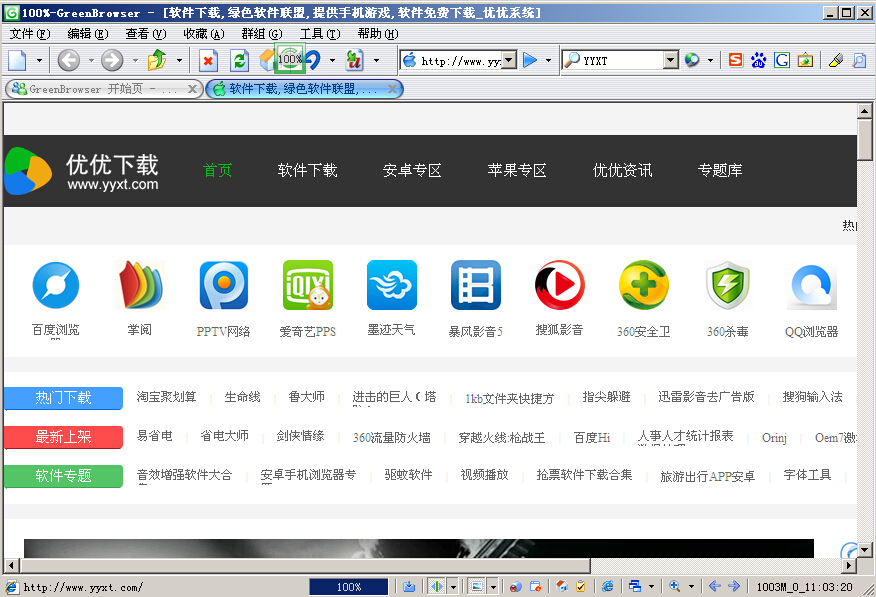Open the 编辑(E) menu
This screenshot has width=876, height=597.
(88, 34)
